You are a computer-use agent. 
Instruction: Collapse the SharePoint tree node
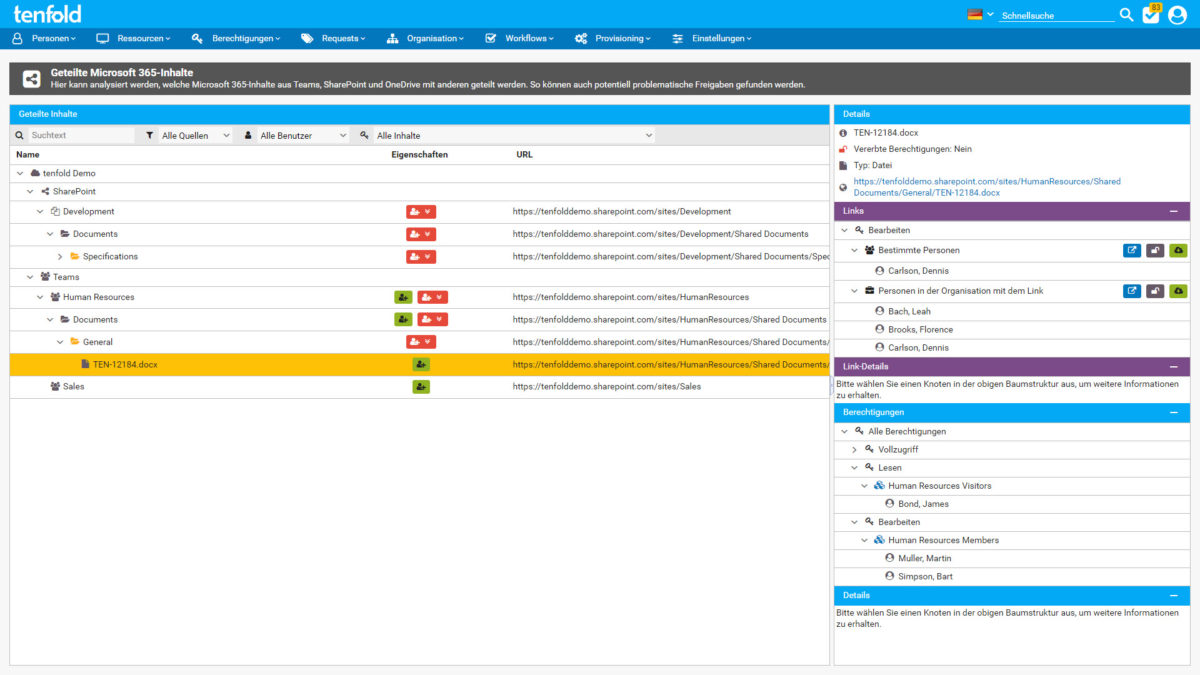pos(31,191)
